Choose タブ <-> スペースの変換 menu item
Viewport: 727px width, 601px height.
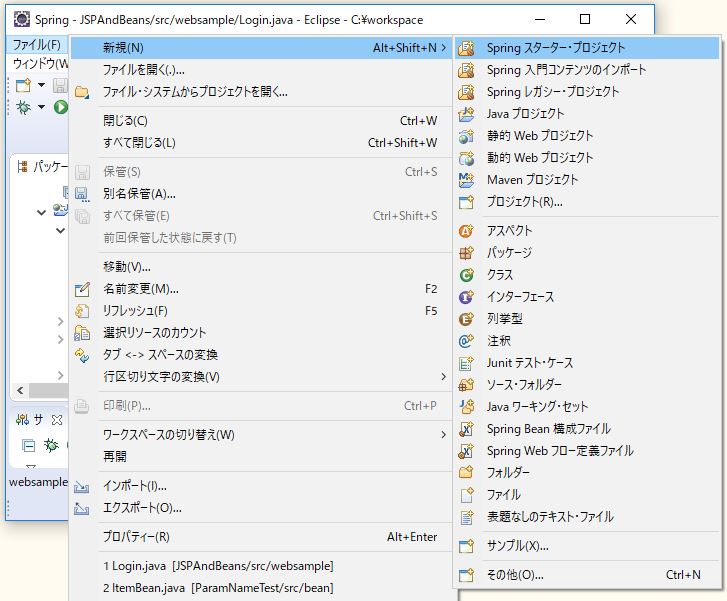[x=261, y=355]
